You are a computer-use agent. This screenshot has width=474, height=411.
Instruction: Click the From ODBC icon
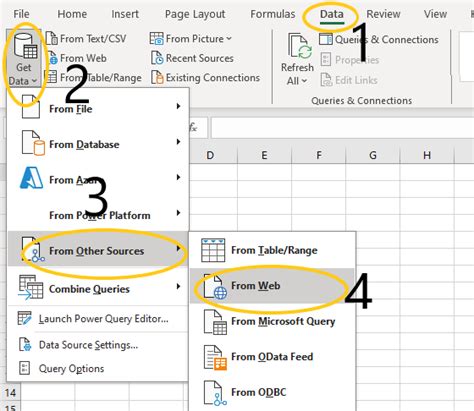pyautogui.click(x=215, y=393)
